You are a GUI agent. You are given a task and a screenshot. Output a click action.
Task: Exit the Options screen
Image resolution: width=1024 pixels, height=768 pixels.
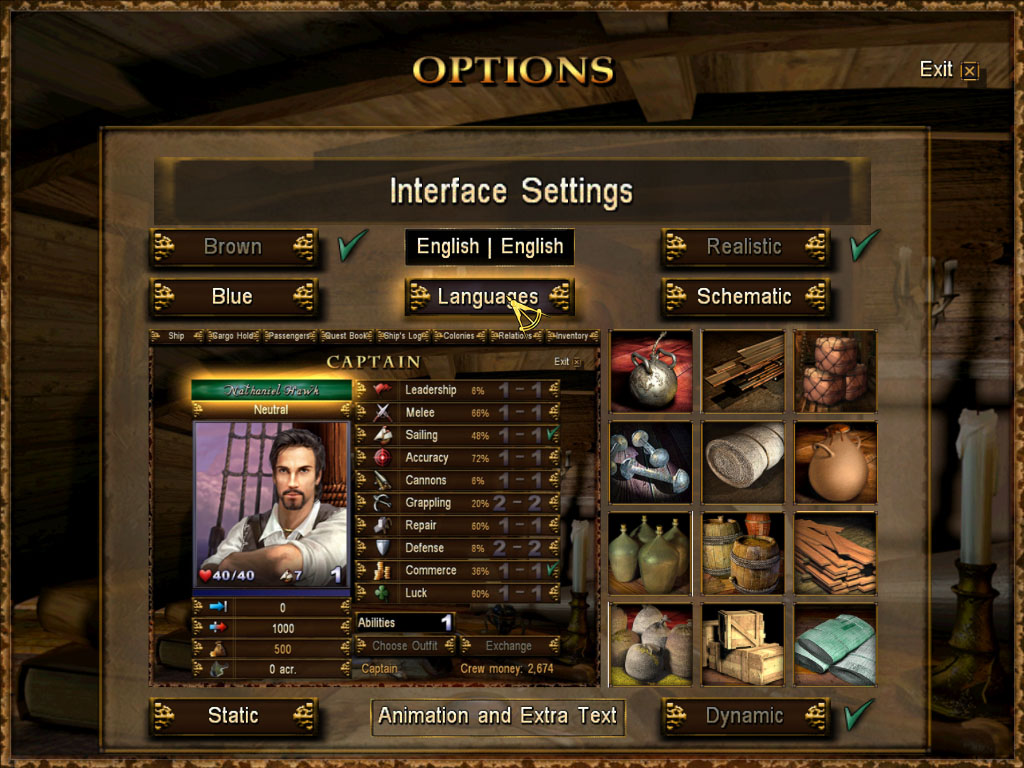point(948,69)
